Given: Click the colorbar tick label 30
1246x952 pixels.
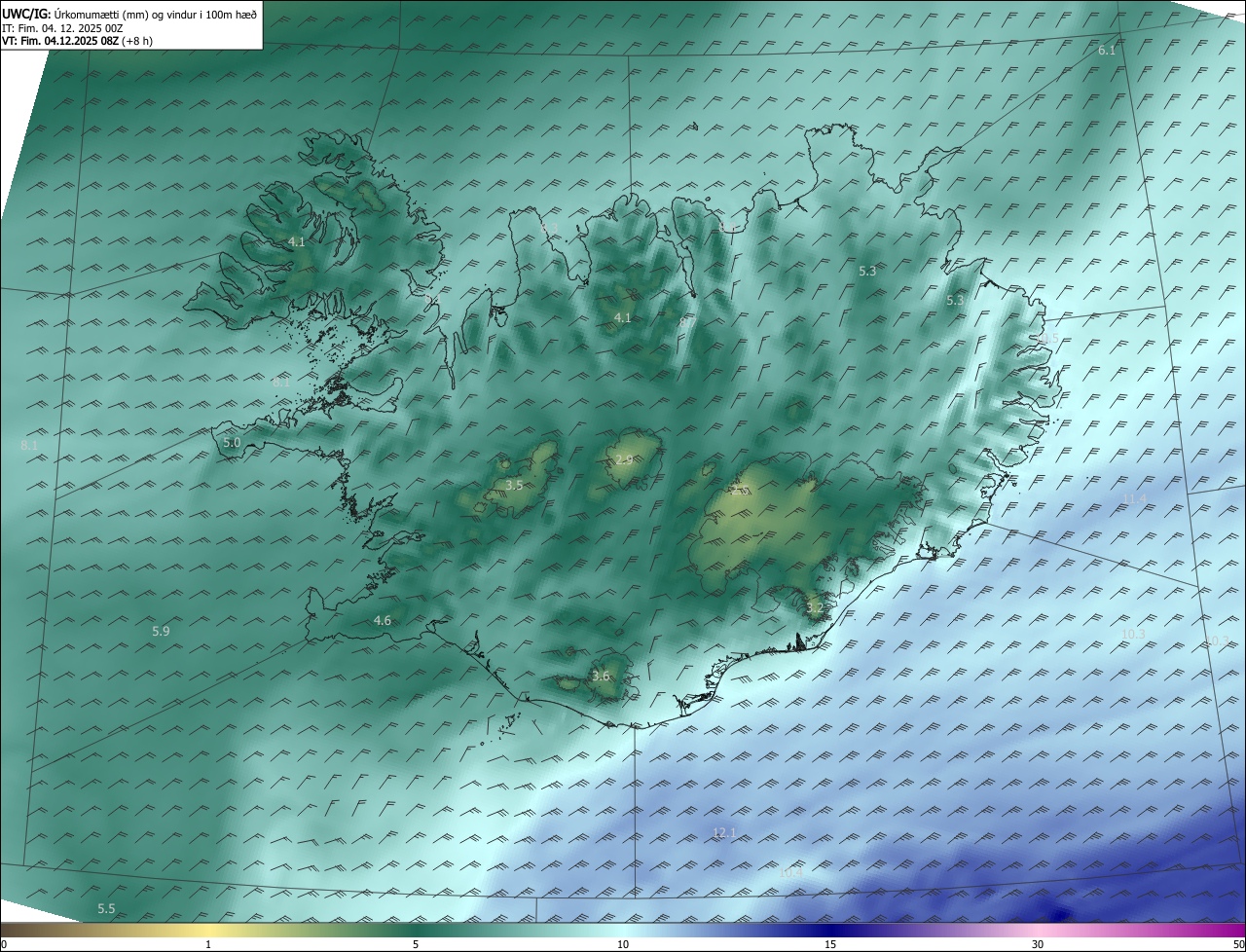Looking at the screenshot, I should [x=1038, y=944].
